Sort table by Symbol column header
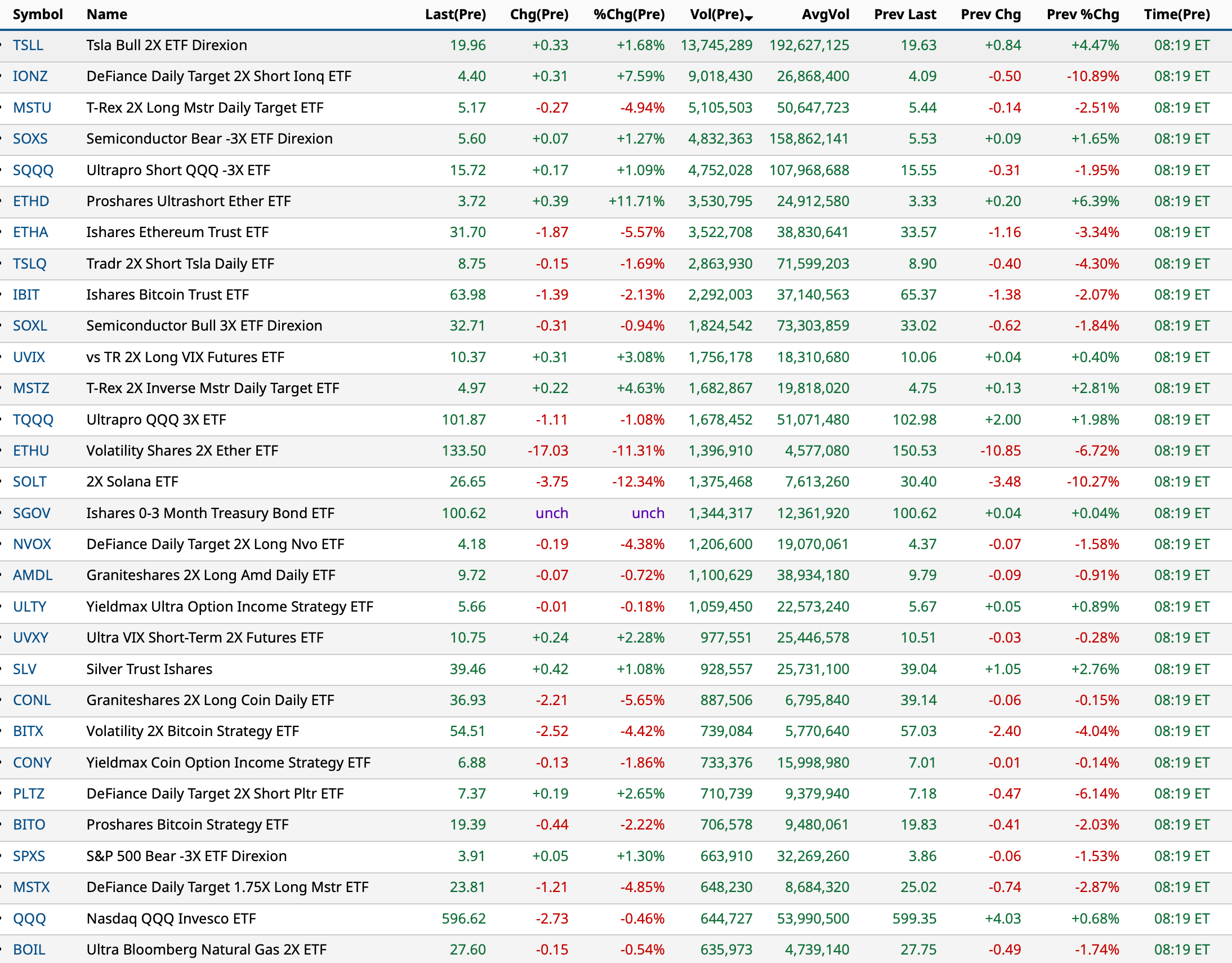 (37, 14)
